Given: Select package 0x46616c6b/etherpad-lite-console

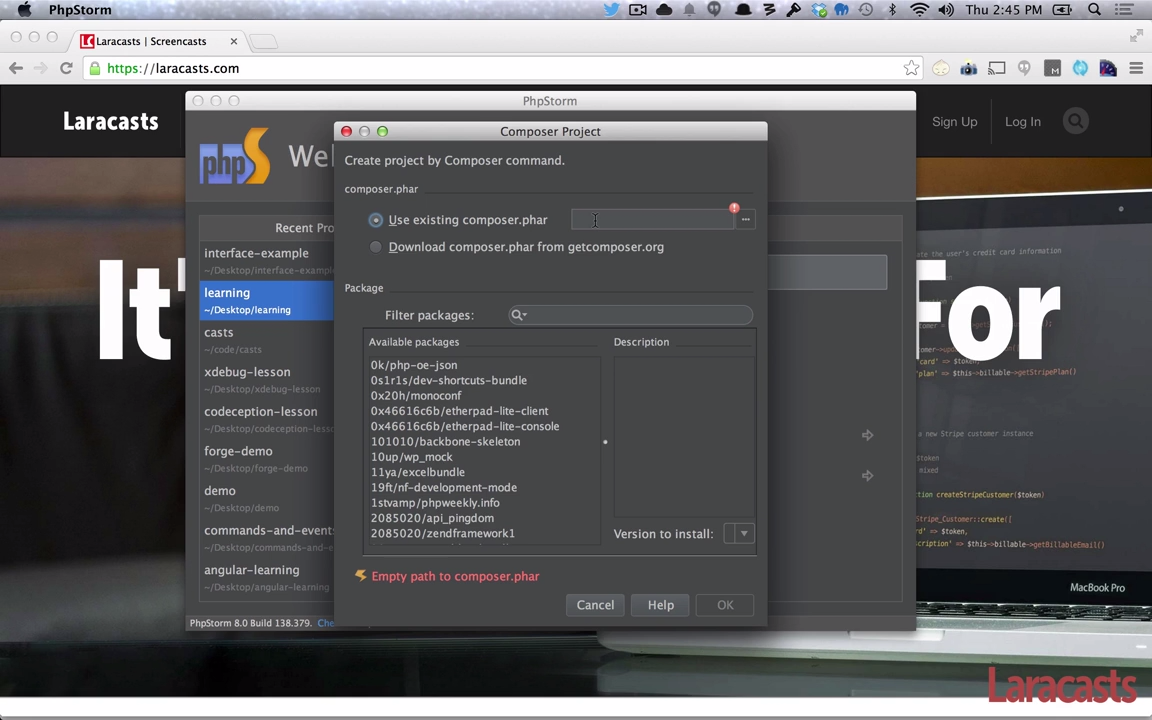Looking at the screenshot, I should (x=464, y=426).
